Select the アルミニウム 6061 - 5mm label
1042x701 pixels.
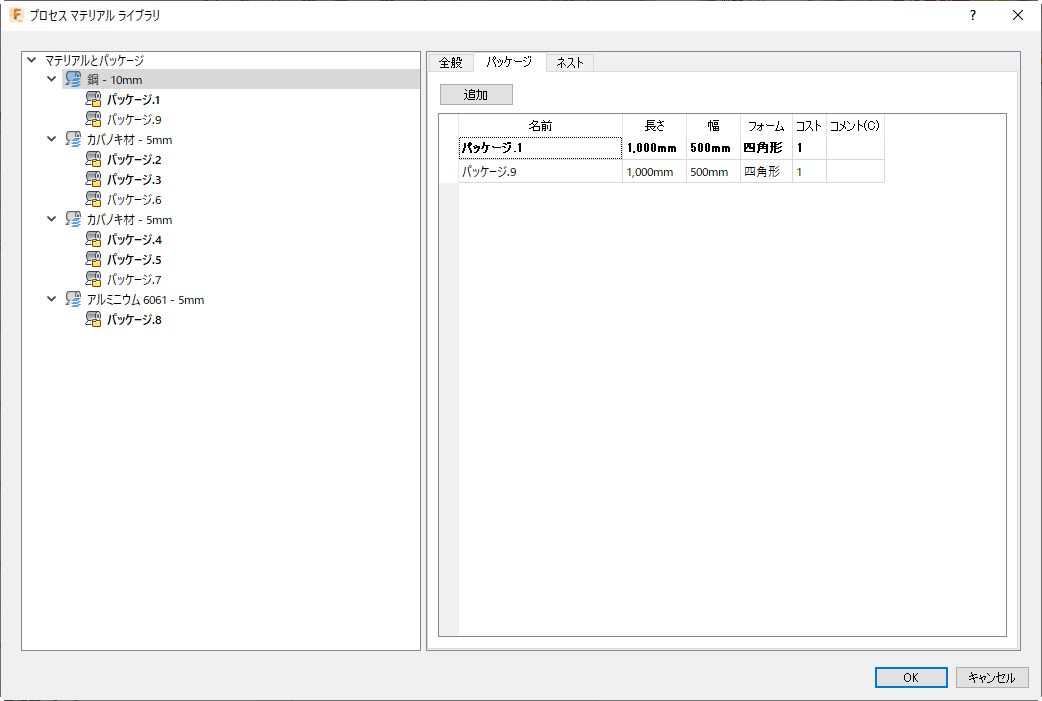pos(146,300)
